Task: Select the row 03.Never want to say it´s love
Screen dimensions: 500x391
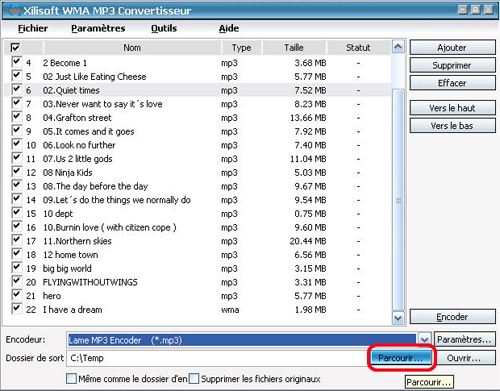Action: pyautogui.click(x=197, y=104)
